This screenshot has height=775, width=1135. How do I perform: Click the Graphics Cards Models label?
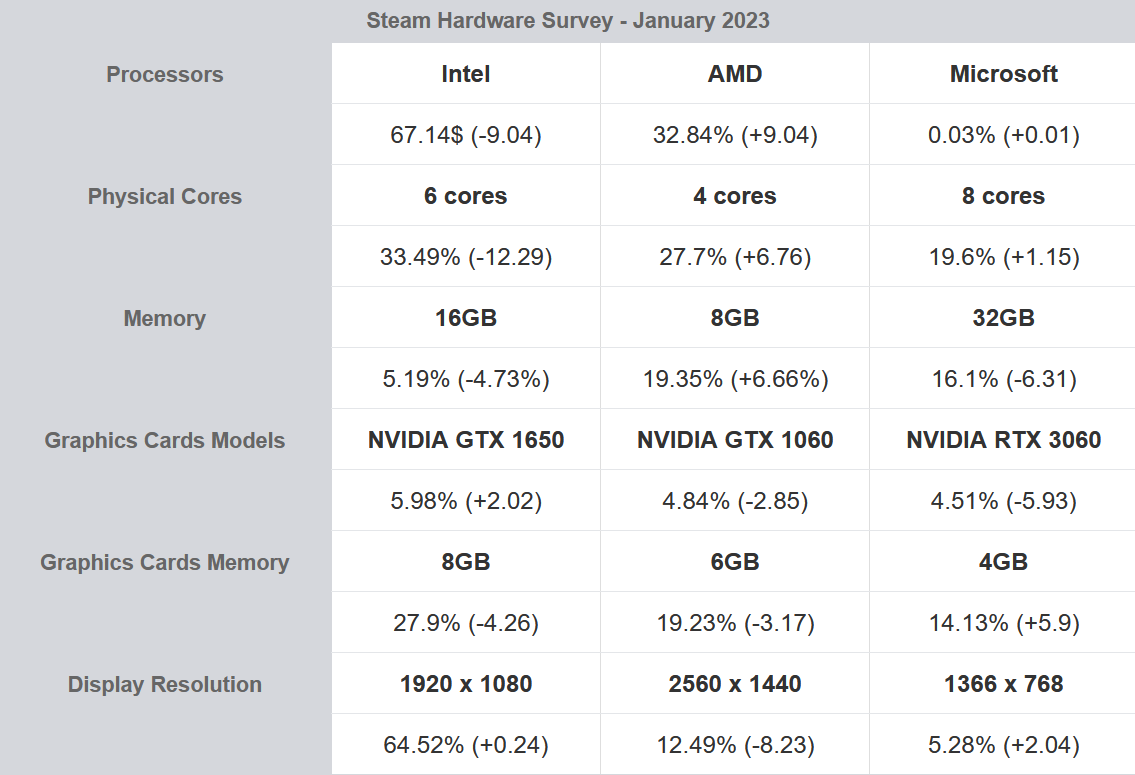tap(165, 440)
